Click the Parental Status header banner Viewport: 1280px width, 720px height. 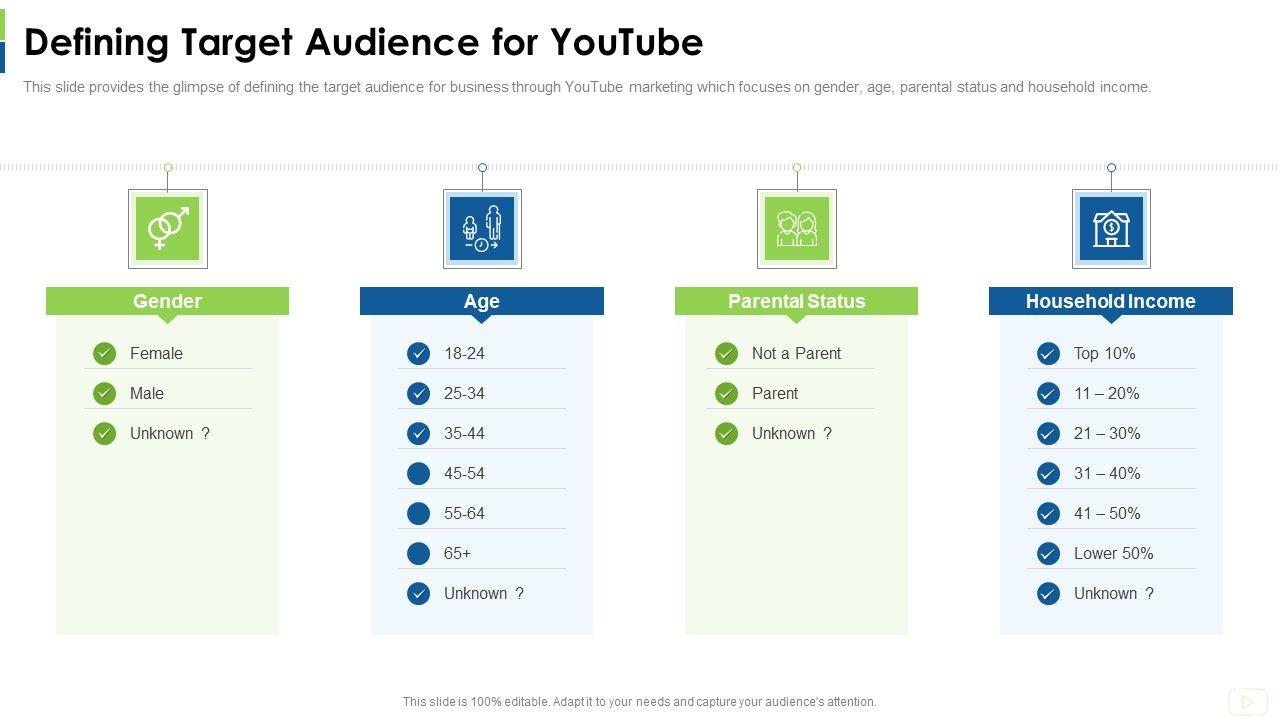pos(796,301)
